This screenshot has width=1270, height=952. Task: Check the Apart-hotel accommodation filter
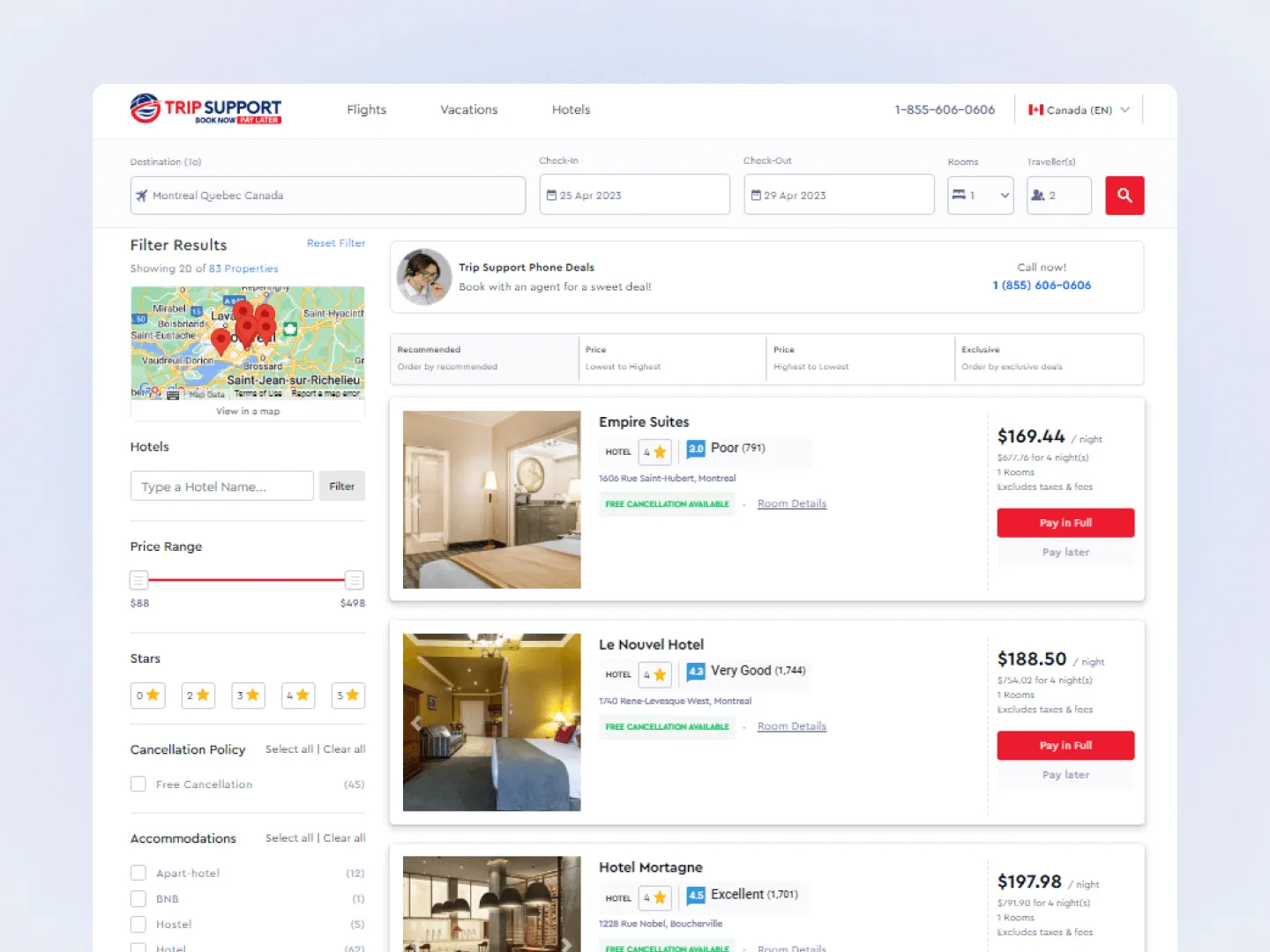(138, 873)
